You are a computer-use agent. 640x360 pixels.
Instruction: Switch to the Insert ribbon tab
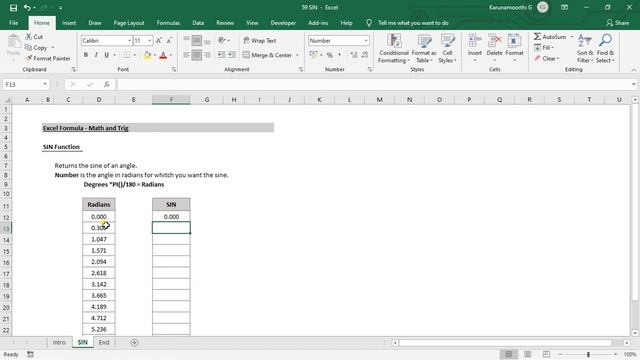(69, 23)
